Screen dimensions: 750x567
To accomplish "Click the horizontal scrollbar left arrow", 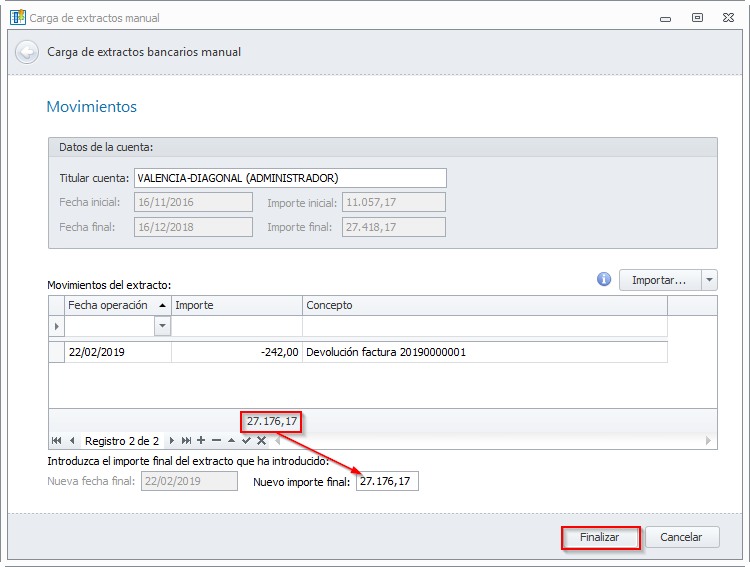I will click(x=277, y=441).
